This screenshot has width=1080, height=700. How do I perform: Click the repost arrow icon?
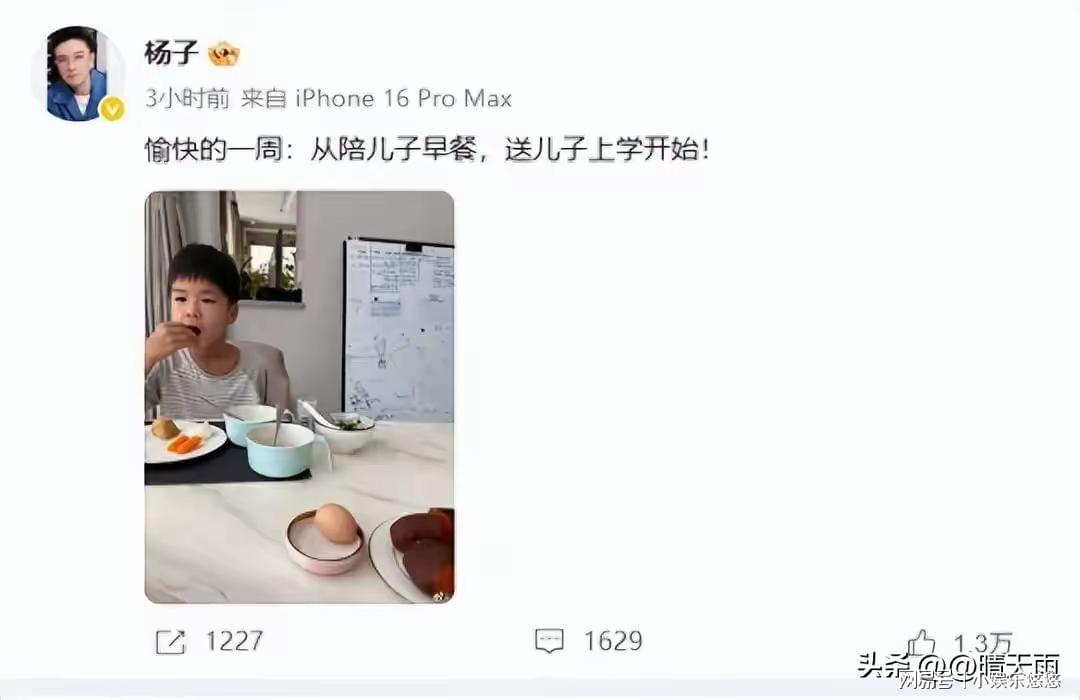tap(170, 641)
